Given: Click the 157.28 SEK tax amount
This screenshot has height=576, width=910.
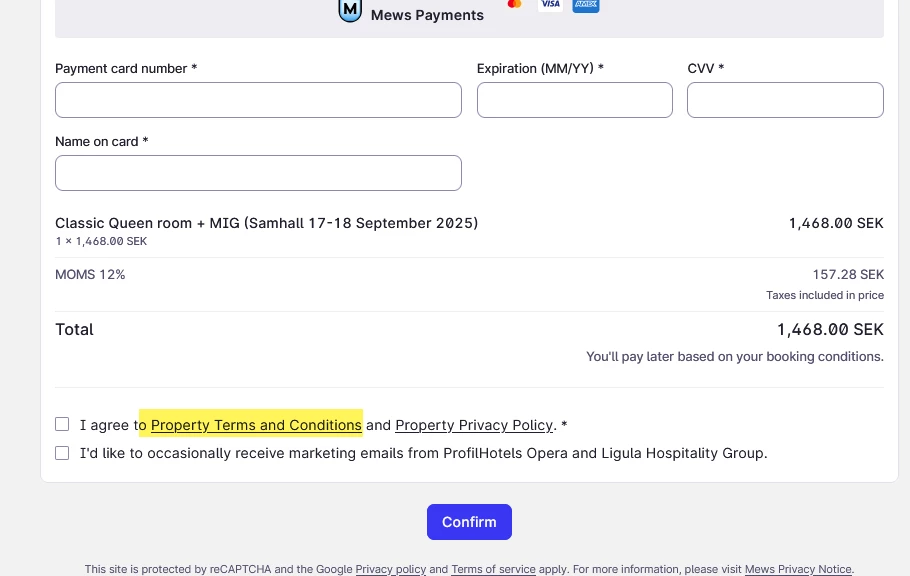Looking at the screenshot, I should 848,275.
